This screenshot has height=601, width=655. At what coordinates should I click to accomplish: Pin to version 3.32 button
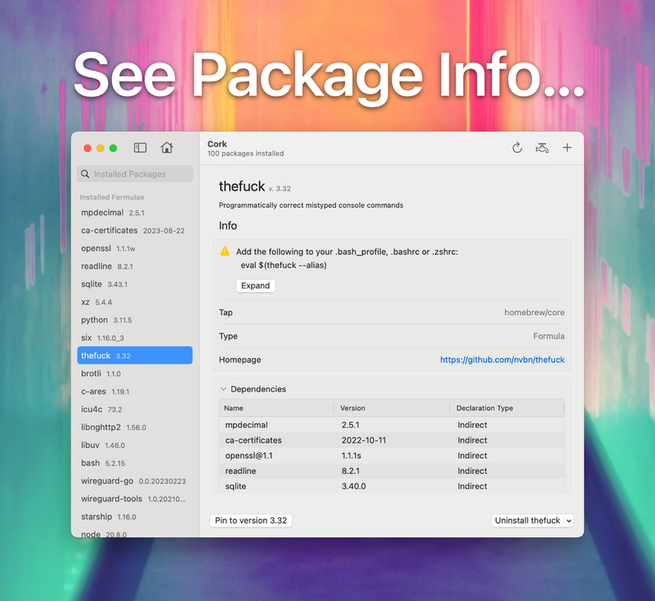(251, 520)
